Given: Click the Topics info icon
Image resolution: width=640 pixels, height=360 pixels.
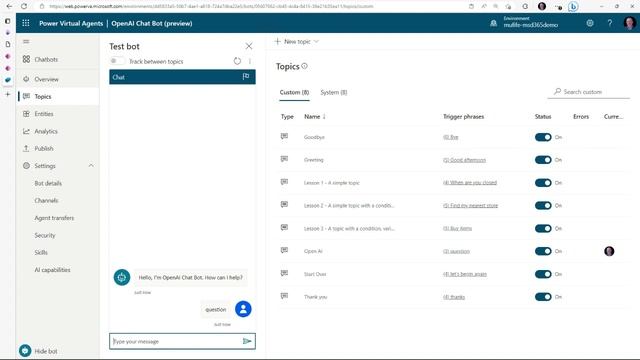Looking at the screenshot, I should [304, 66].
